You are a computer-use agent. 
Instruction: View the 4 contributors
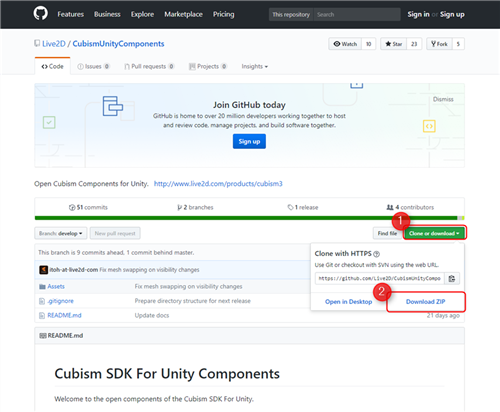click(410, 207)
